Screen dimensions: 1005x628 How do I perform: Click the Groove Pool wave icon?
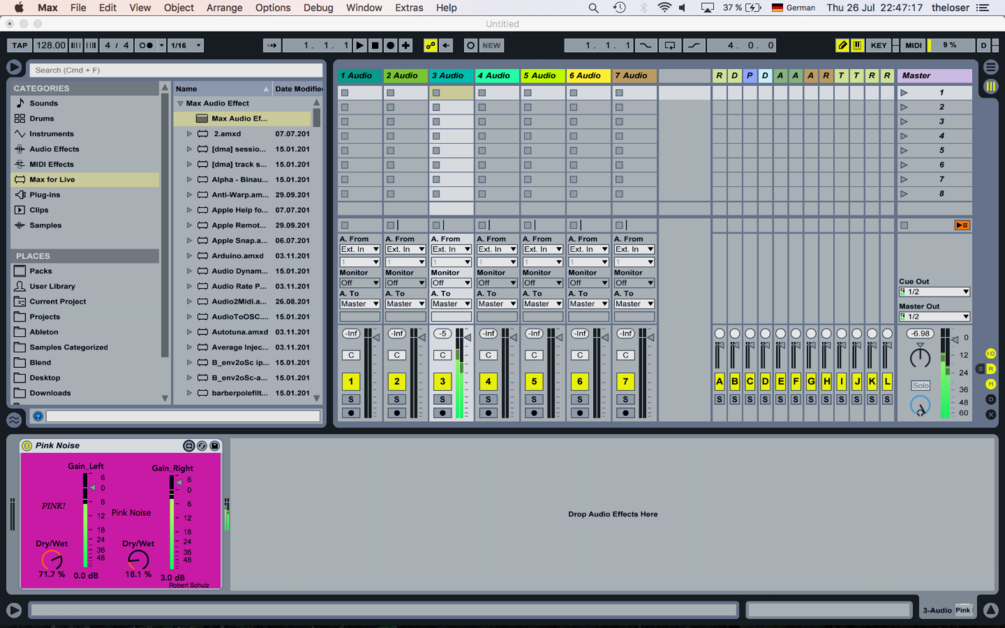[13, 420]
